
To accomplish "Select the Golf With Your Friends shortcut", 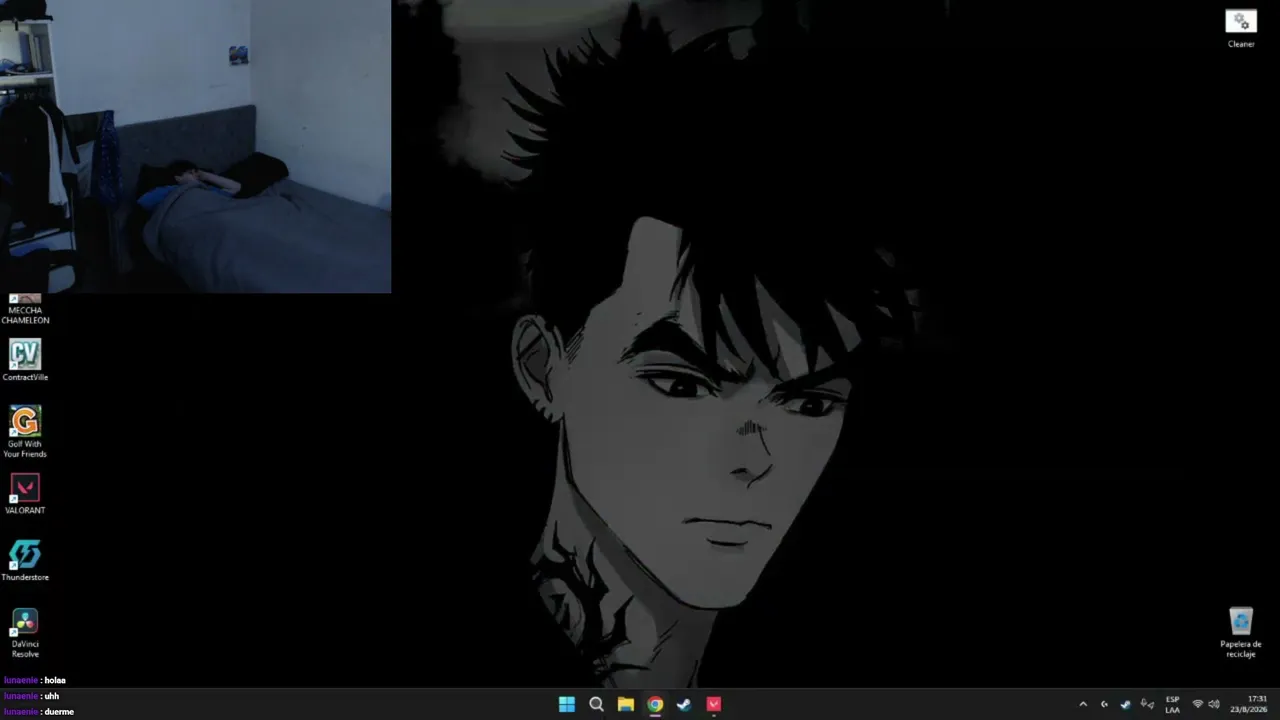I will 25,432.
